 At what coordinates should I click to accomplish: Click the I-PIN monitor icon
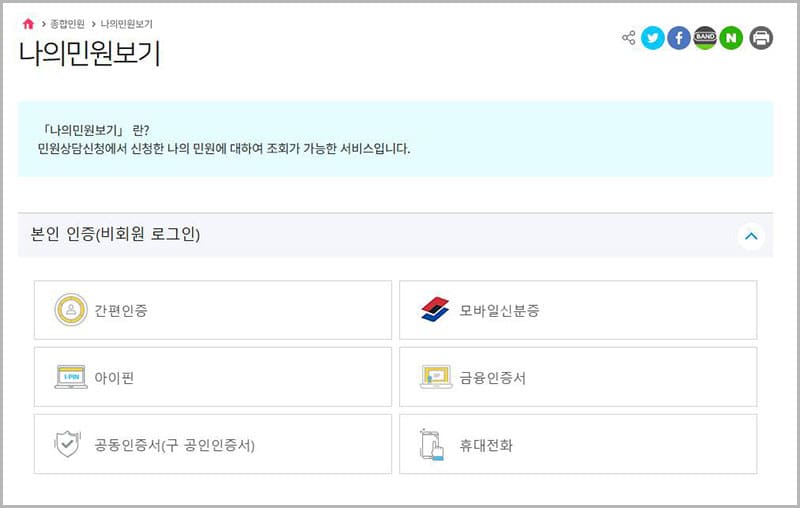pyautogui.click(x=71, y=377)
